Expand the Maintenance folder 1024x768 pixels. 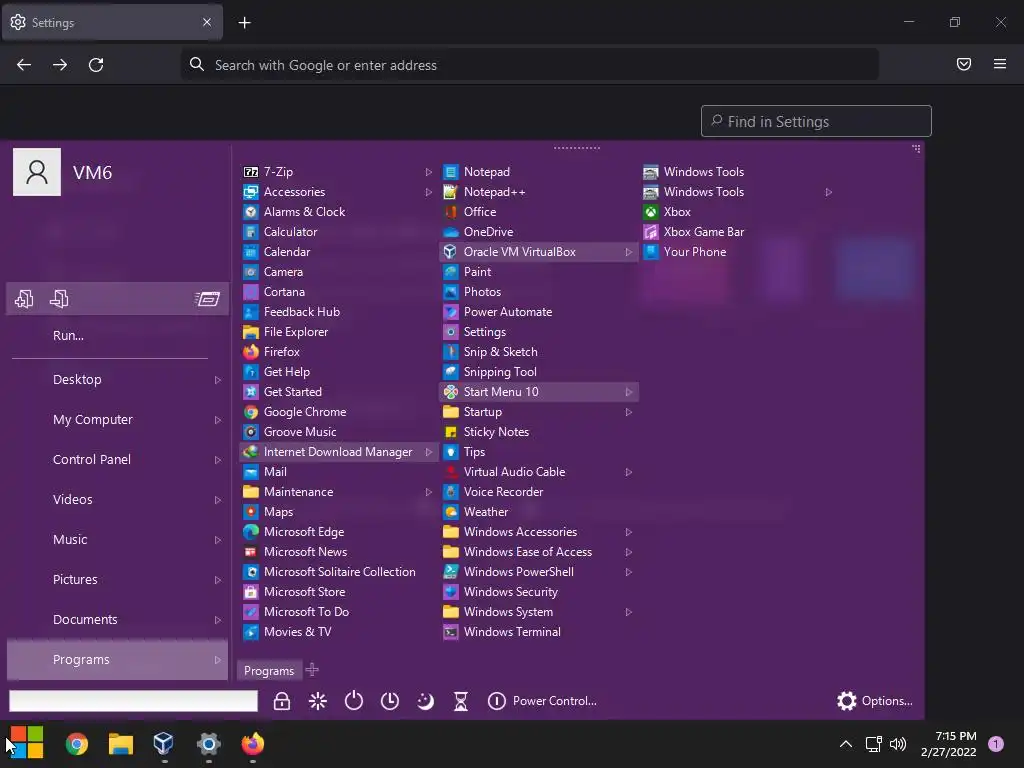(x=429, y=492)
